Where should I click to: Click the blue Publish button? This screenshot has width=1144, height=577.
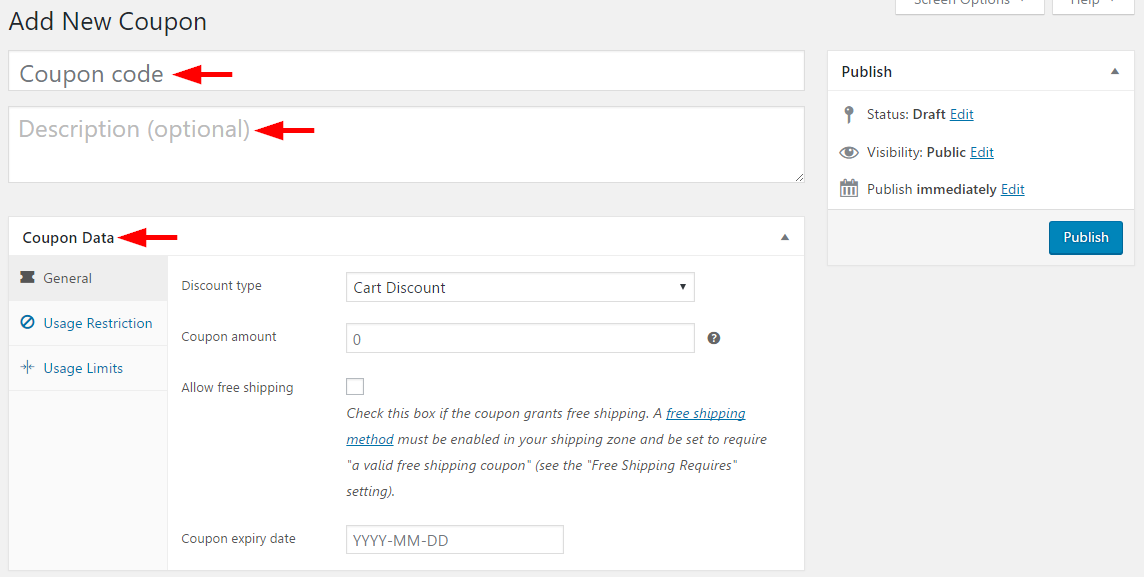point(1086,238)
